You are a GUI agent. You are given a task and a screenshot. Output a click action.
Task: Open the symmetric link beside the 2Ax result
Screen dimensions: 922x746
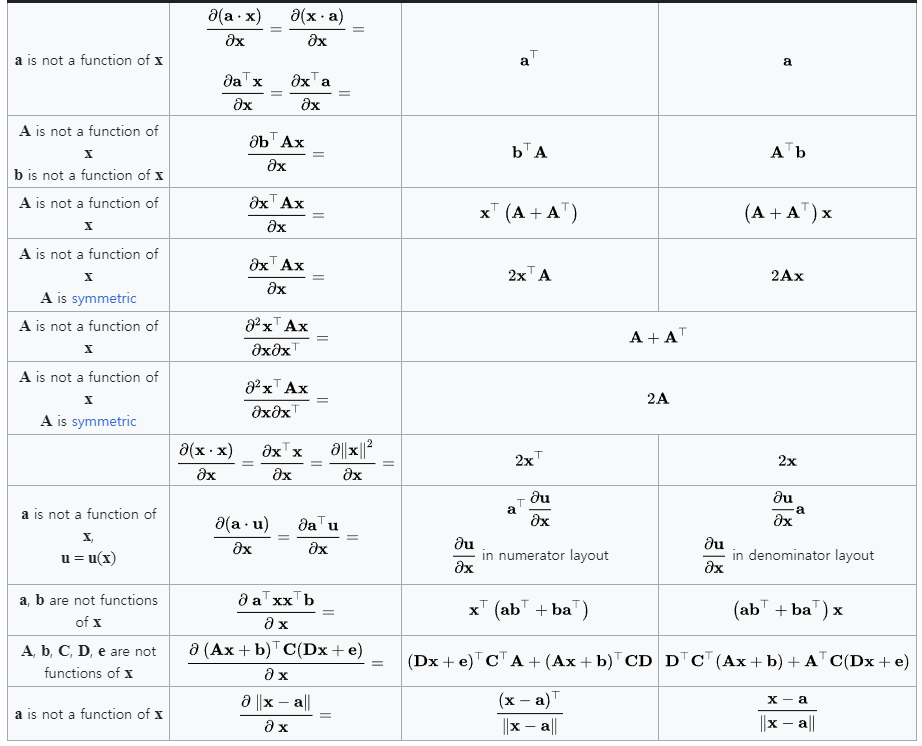(x=104, y=298)
